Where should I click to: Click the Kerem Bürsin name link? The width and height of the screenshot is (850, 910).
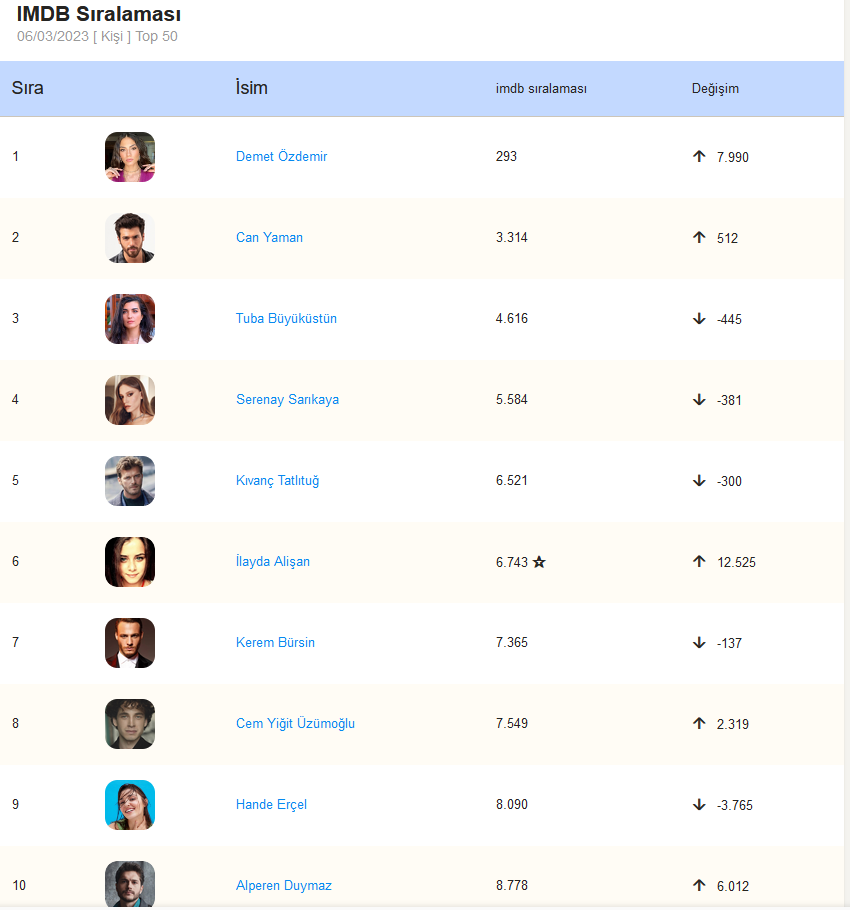[275, 643]
